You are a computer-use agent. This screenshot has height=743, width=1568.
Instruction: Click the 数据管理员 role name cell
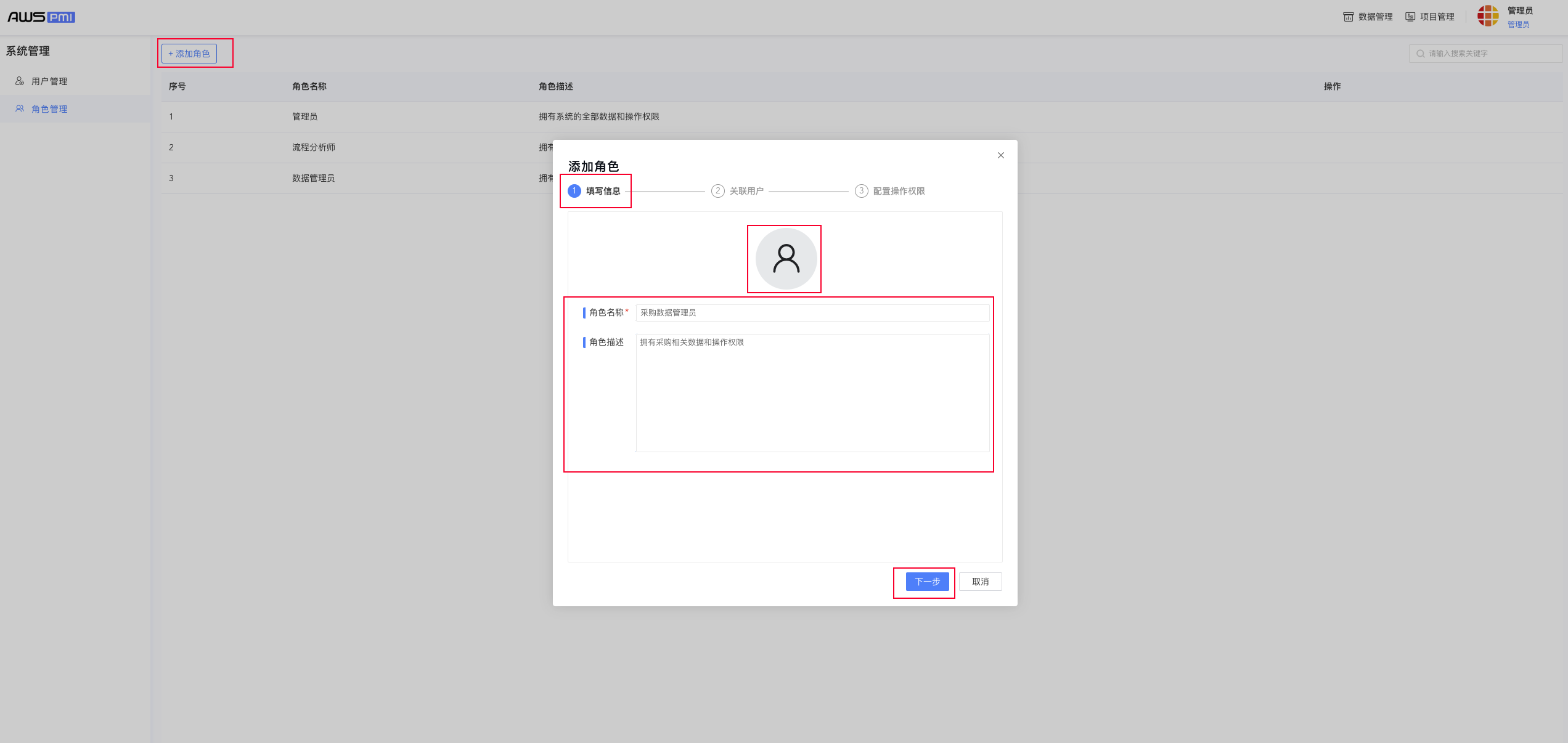[314, 178]
